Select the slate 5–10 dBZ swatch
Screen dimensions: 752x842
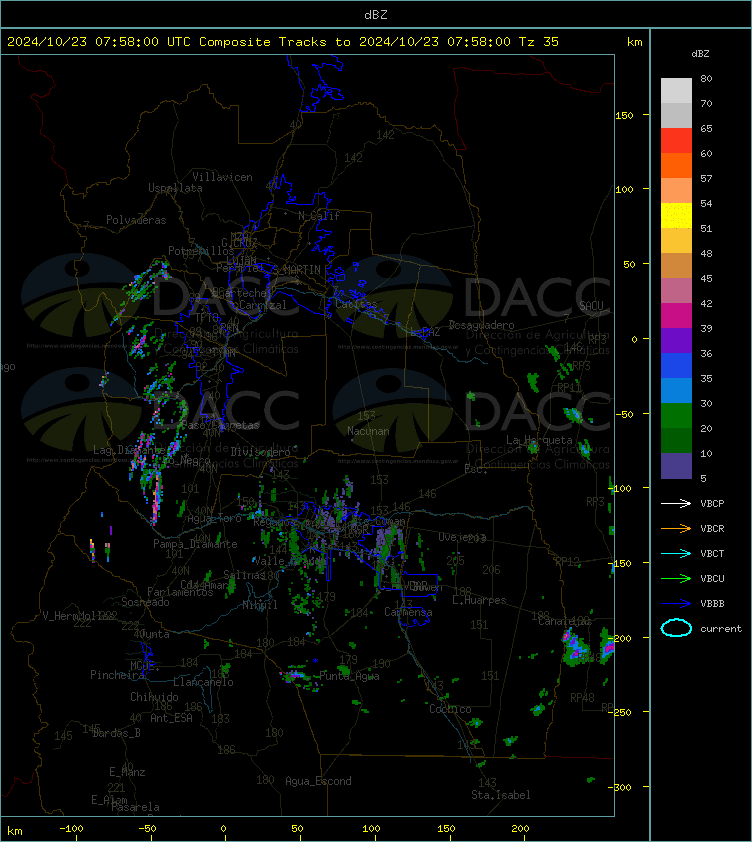pyautogui.click(x=676, y=466)
